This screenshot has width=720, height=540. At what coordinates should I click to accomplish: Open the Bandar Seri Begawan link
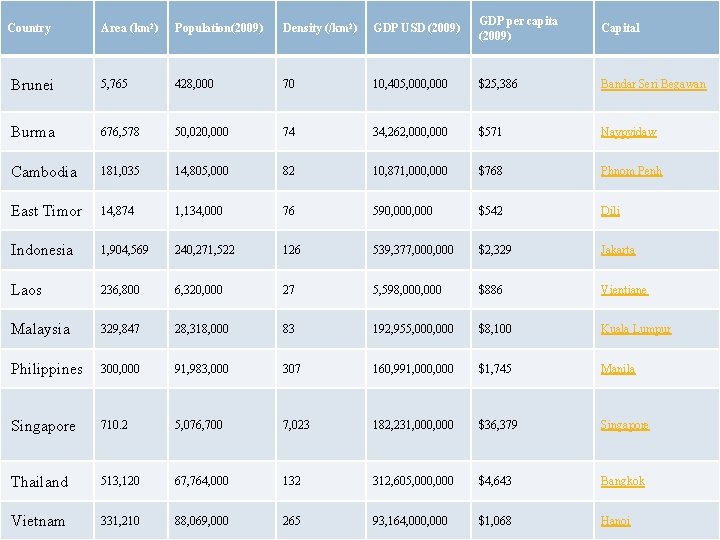point(653,84)
